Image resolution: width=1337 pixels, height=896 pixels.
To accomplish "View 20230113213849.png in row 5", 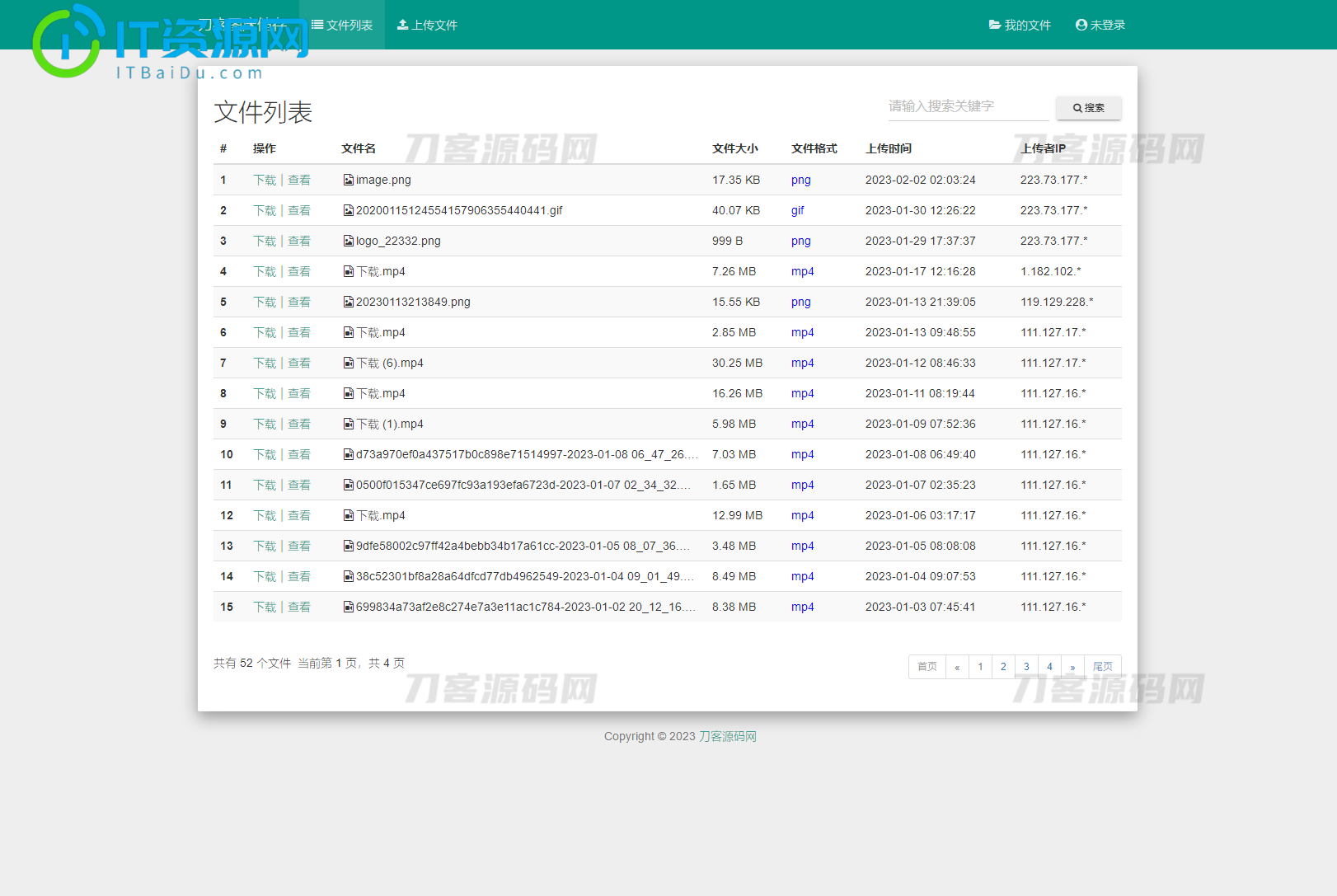I will coord(299,302).
